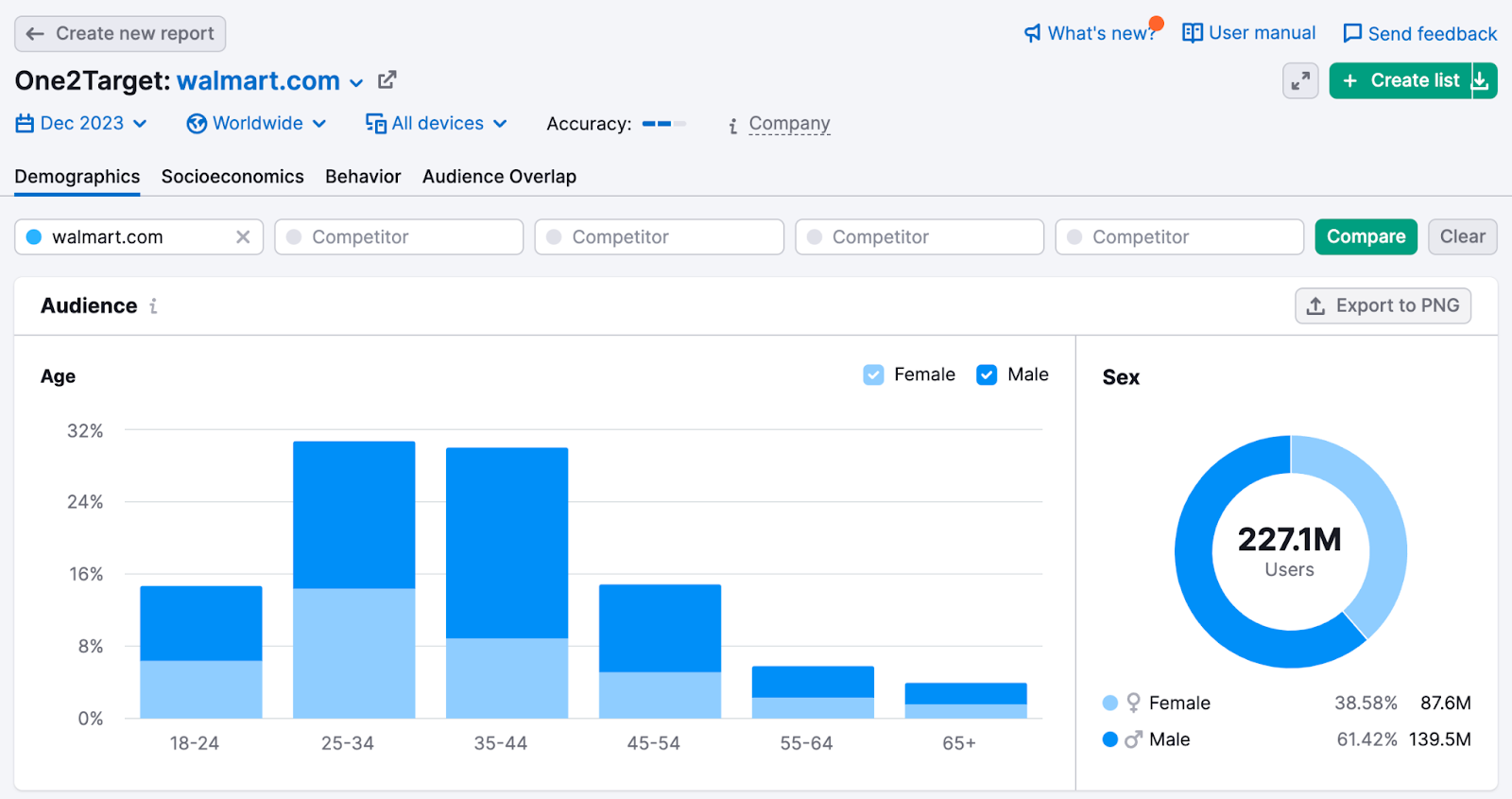
Task: Toggle the Male checkbox in Age chart
Action: tap(987, 375)
